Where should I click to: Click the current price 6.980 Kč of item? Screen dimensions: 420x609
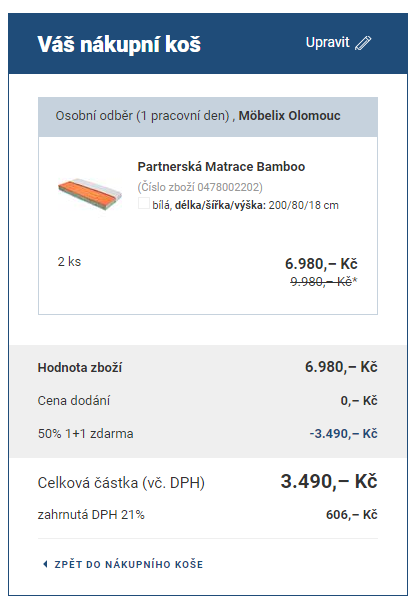321,264
